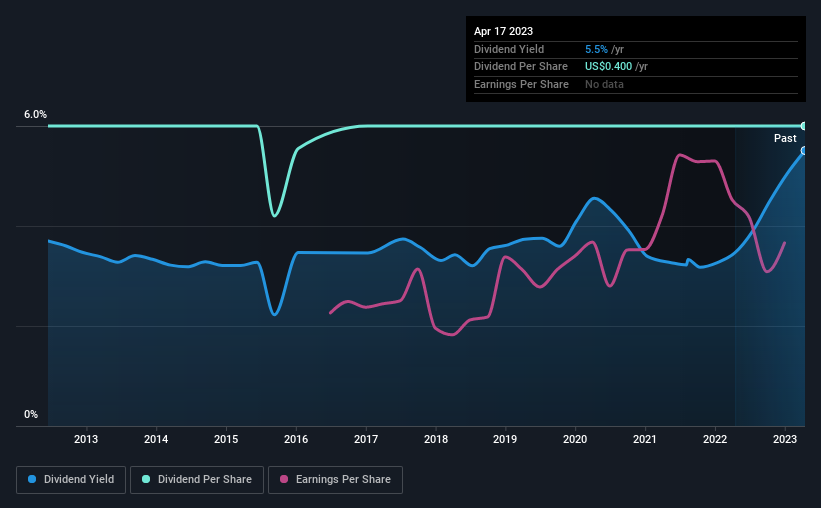The height and width of the screenshot is (508, 821).
Task: Click the 2020 x-axis label
Action: coord(575,439)
